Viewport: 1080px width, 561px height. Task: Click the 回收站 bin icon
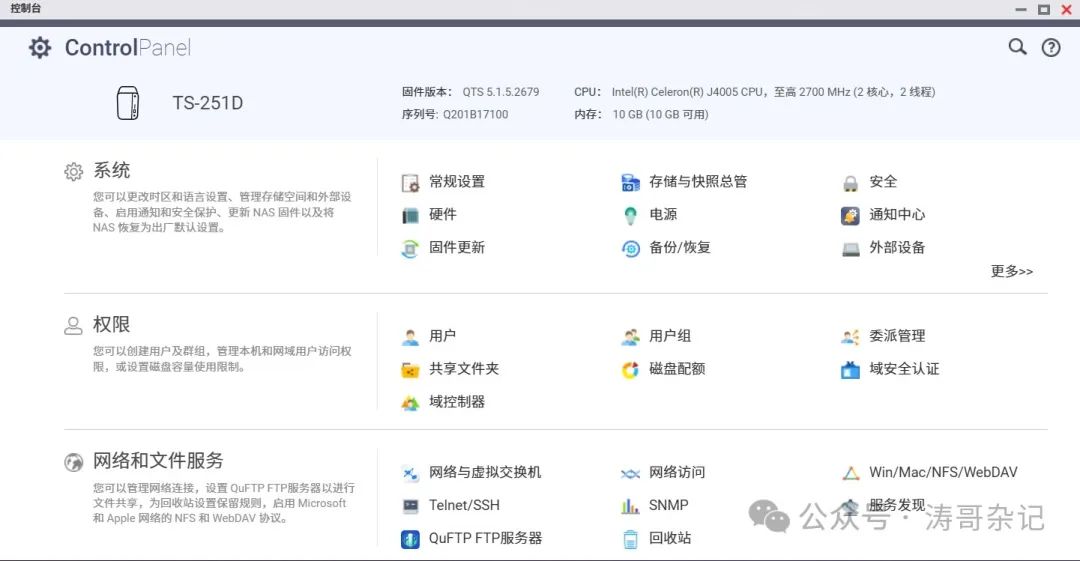point(630,539)
